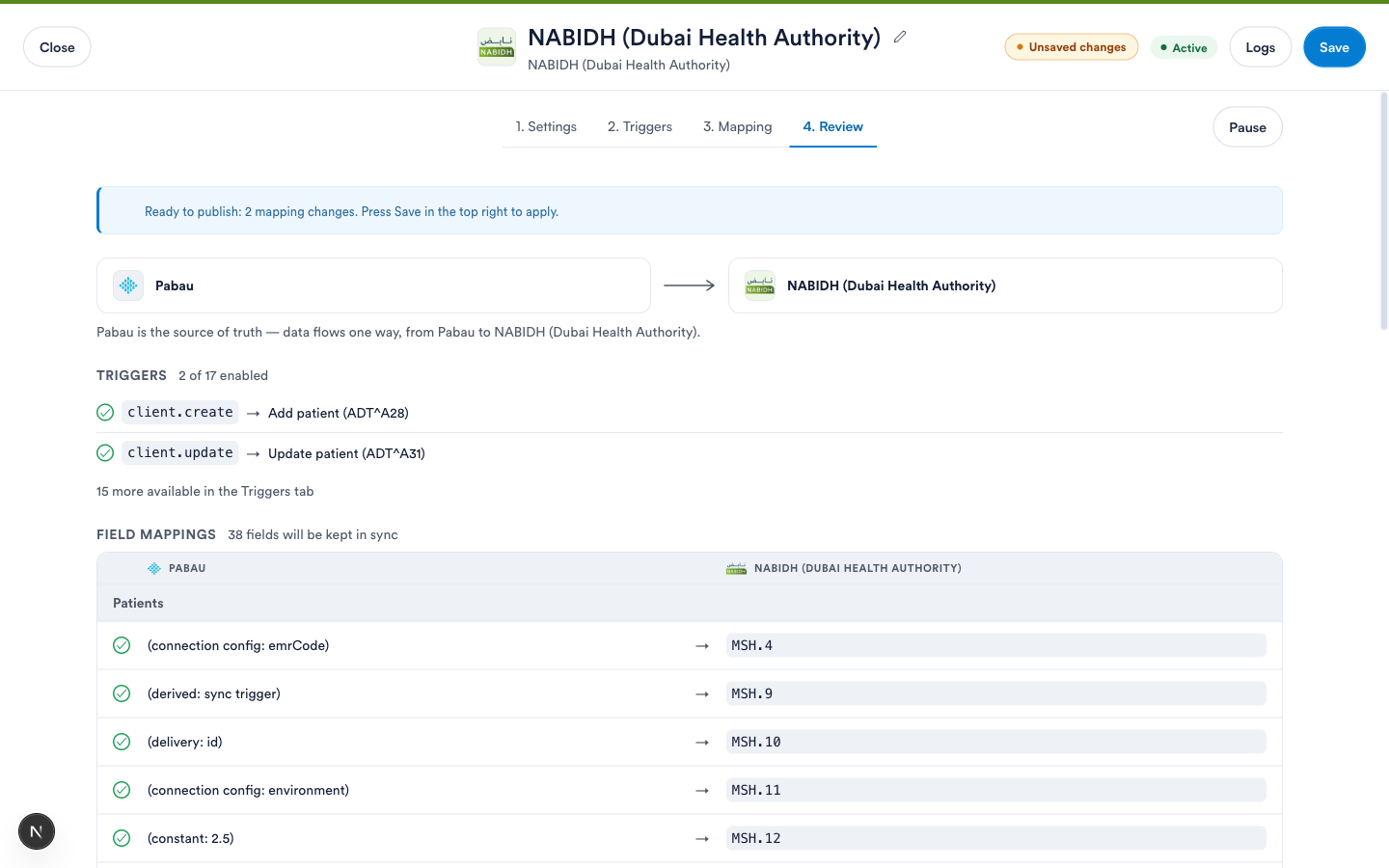The image size is (1389, 868).
Task: Click the arrow between Pabau and NABIDH cards
Action: (690, 285)
